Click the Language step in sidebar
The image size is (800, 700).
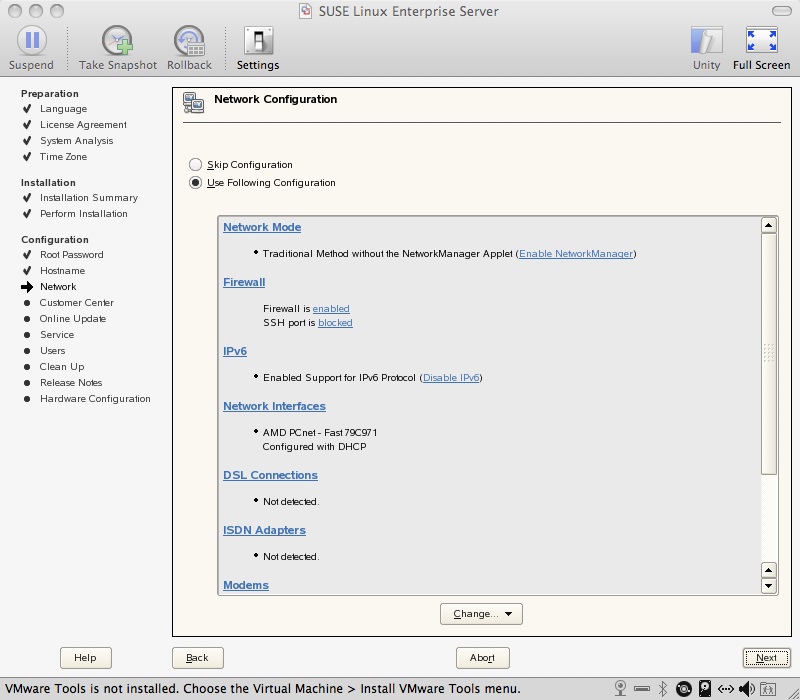point(63,109)
